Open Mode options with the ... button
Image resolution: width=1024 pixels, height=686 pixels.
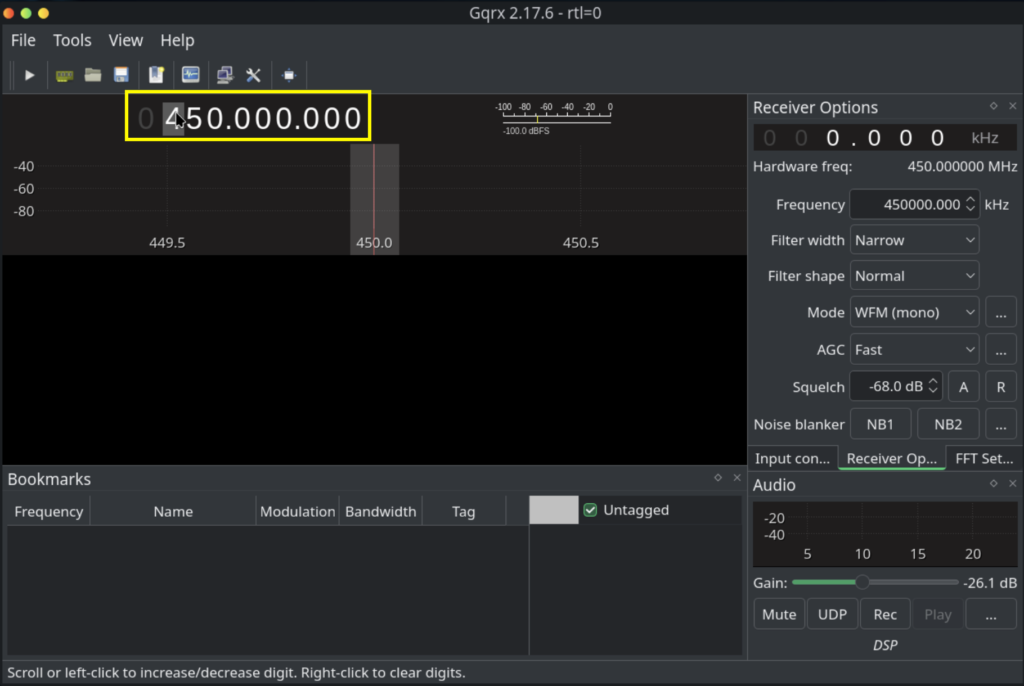pyautogui.click(x=1000, y=313)
